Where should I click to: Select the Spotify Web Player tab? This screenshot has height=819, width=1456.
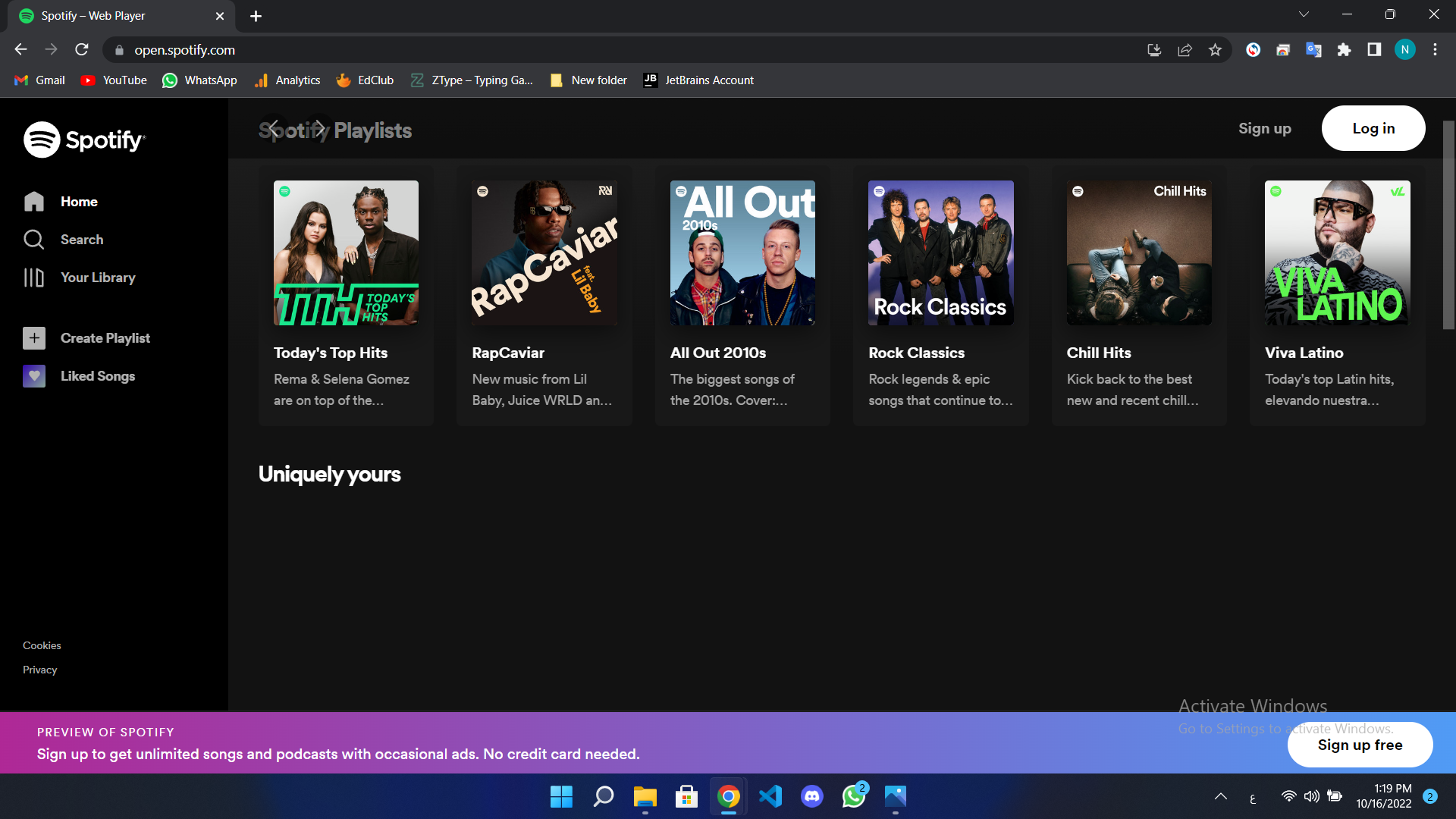pyautogui.click(x=114, y=16)
